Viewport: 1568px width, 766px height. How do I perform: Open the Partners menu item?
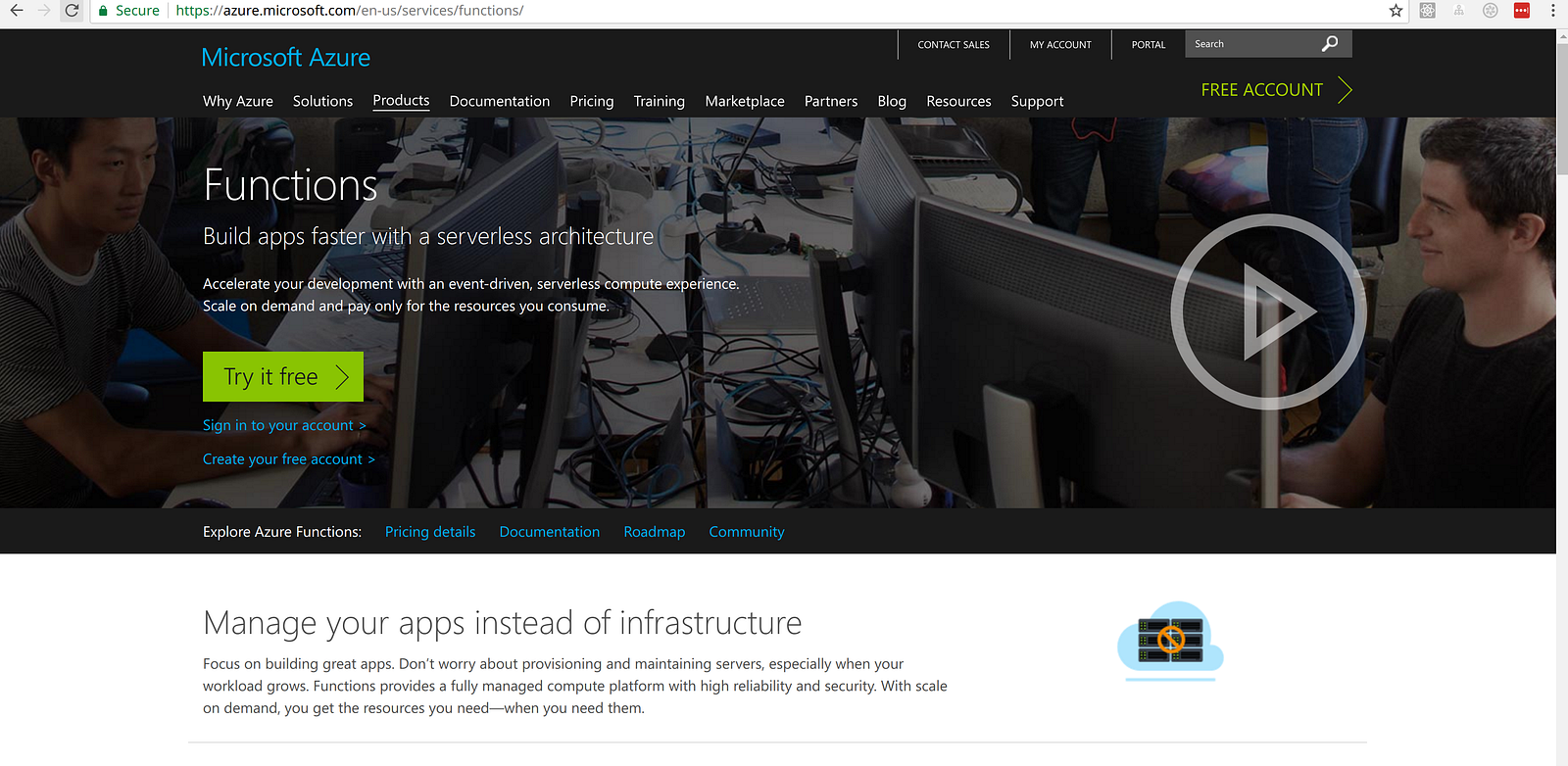pyautogui.click(x=831, y=101)
